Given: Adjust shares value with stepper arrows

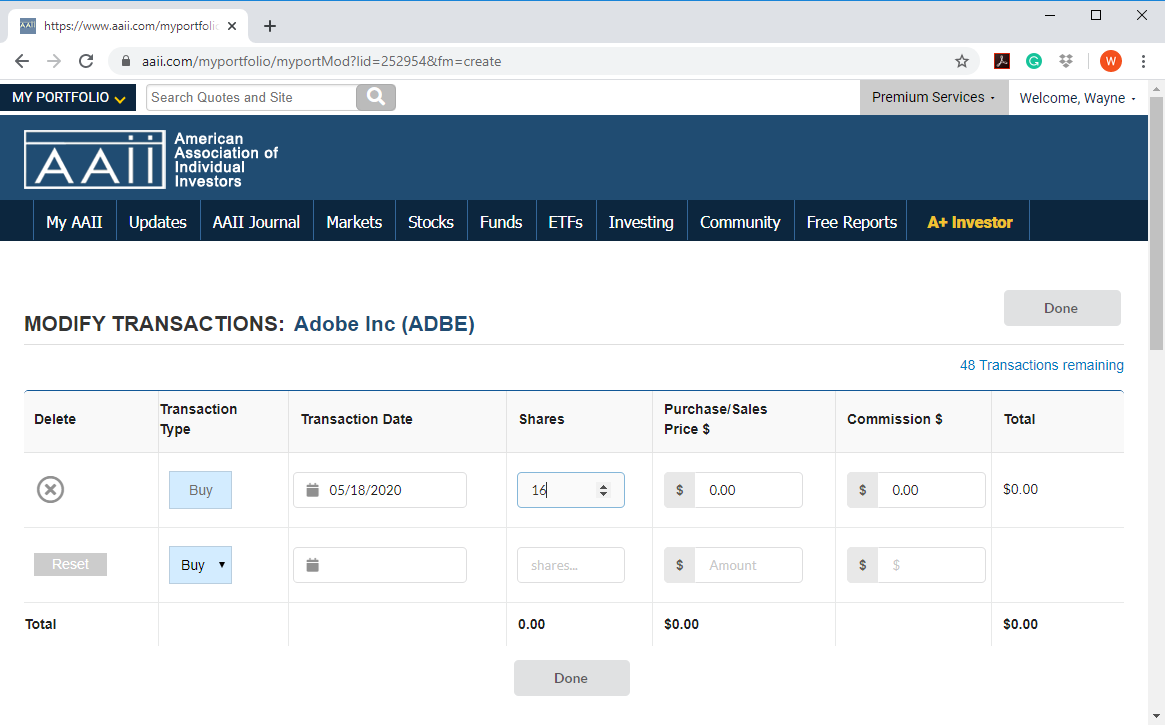Looking at the screenshot, I should (603, 490).
